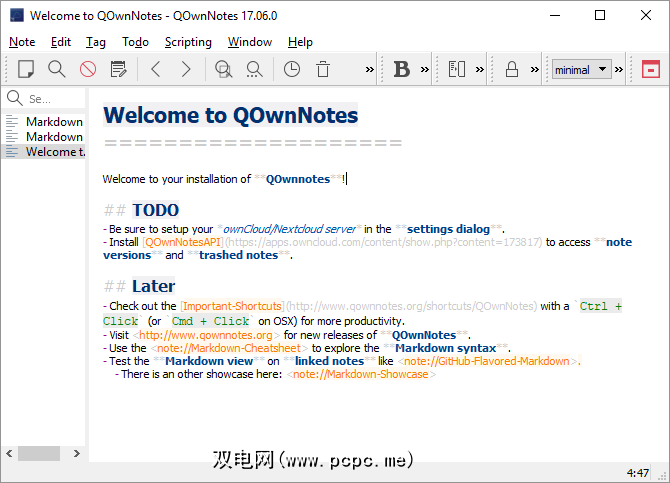This screenshot has height=483, width=670.
Task: Click the note list horizontal scrollbar
Action: pyautogui.click(x=40, y=453)
